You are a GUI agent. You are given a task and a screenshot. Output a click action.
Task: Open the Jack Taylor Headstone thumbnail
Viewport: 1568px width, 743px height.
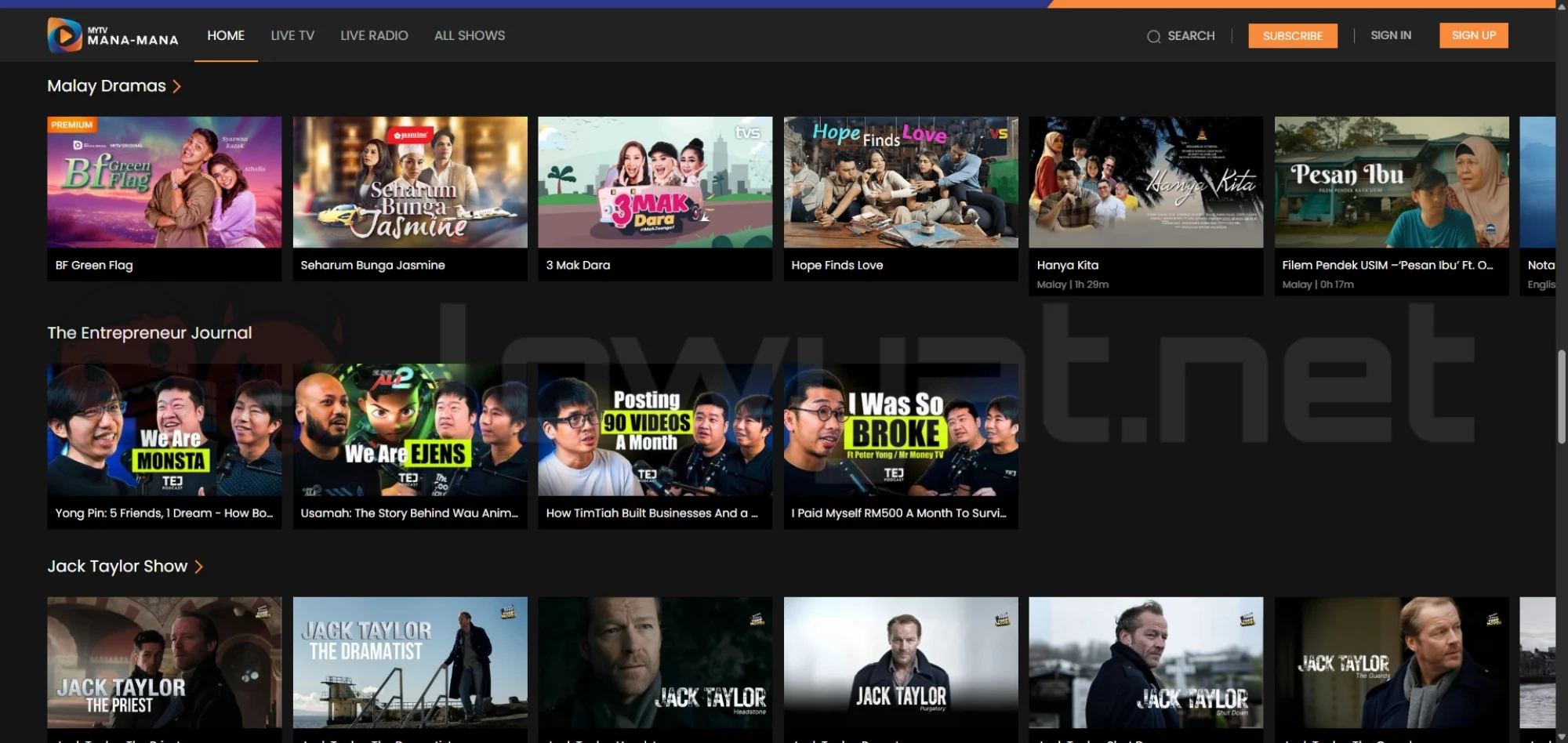pos(655,663)
